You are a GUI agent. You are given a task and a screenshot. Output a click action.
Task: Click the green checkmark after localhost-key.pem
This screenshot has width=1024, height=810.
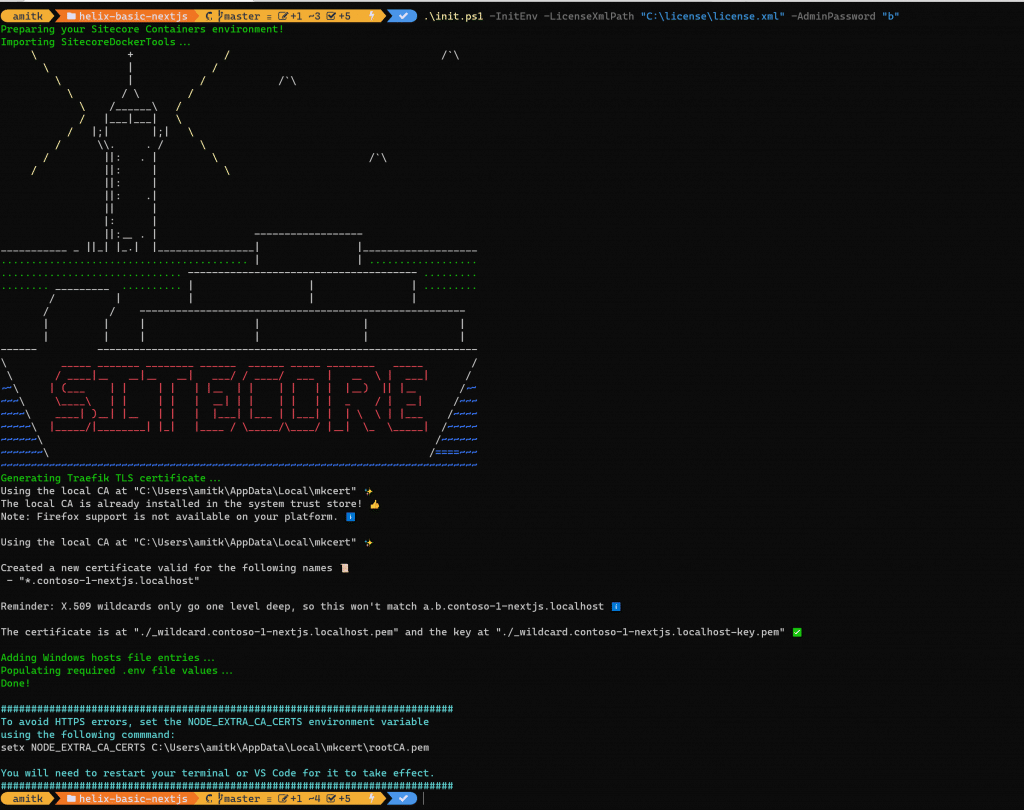pos(796,632)
